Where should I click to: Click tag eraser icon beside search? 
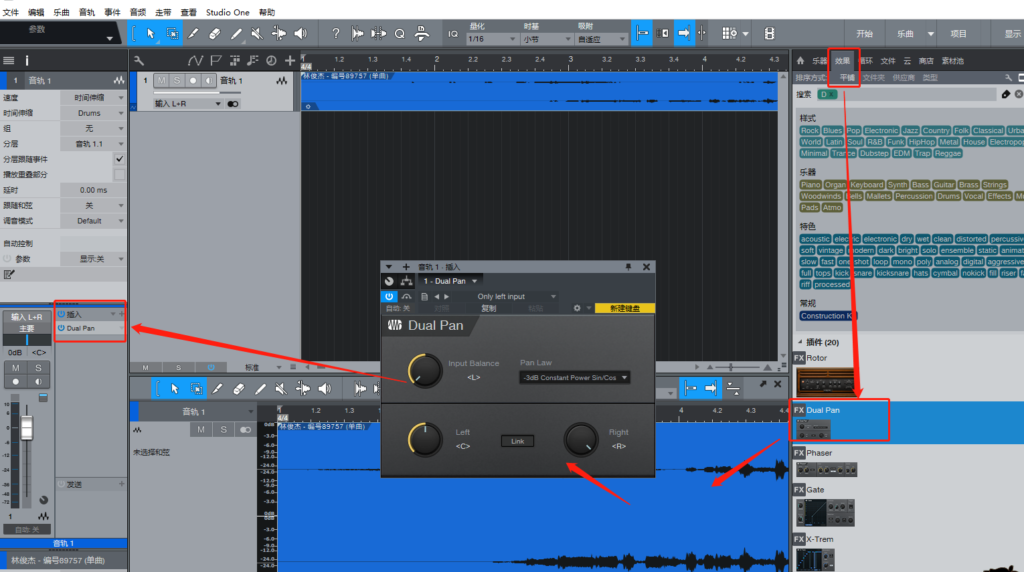[x=1006, y=95]
